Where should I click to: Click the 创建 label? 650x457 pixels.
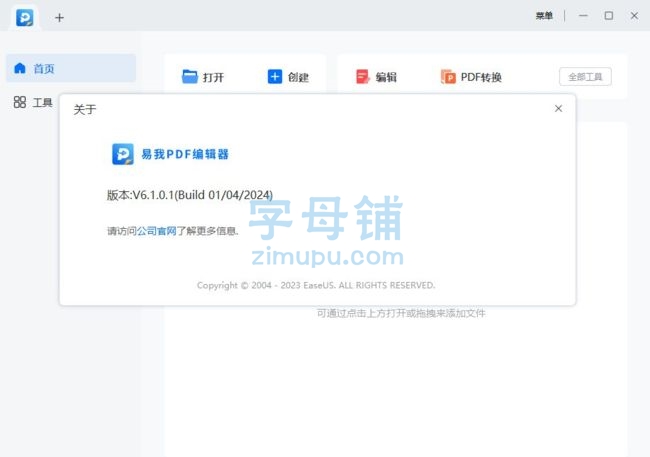(298, 77)
